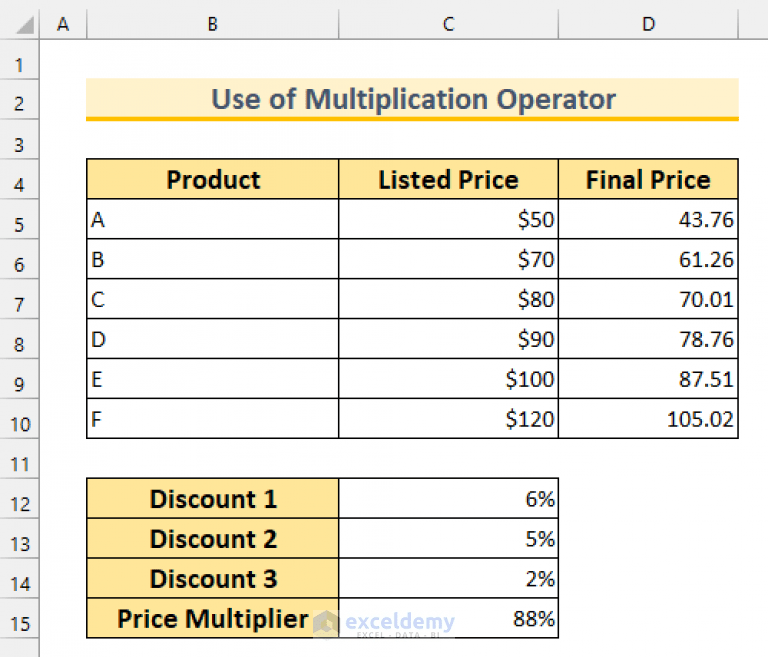
Task: Select the '5%' discount value cell
Action: (x=449, y=538)
